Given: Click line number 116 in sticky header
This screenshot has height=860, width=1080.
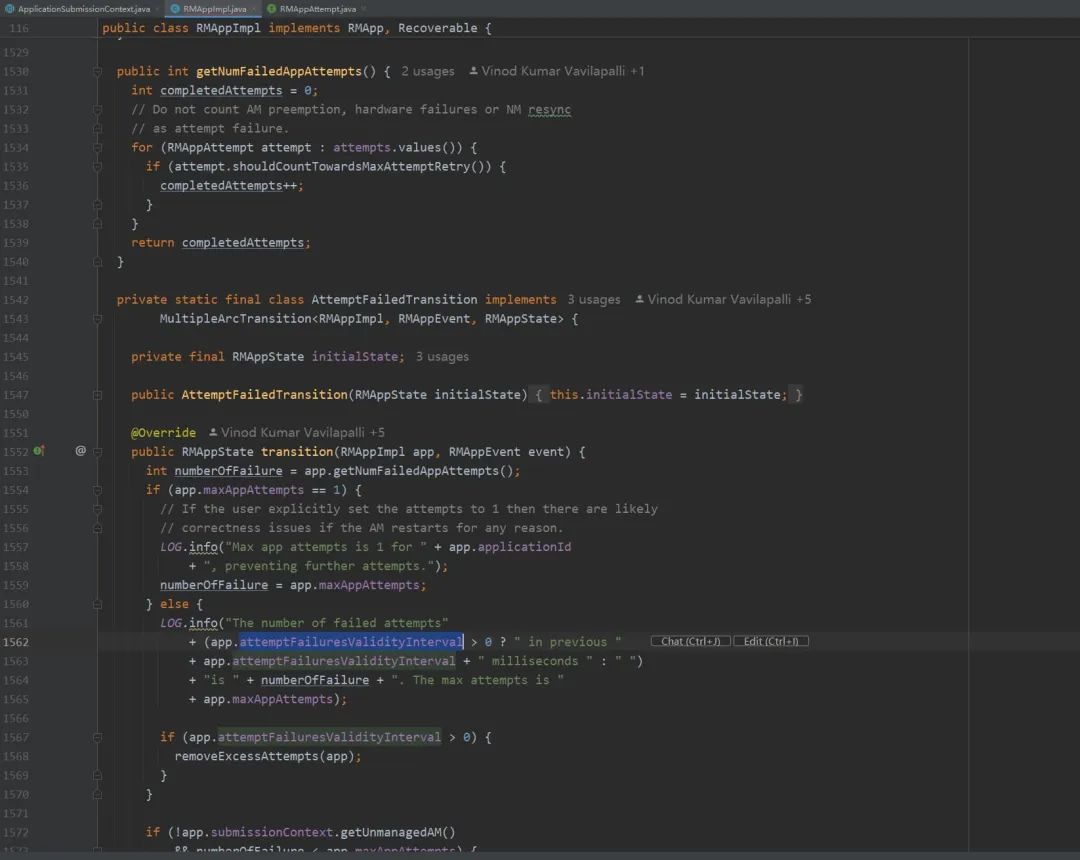Looking at the screenshot, I should 19,28.
